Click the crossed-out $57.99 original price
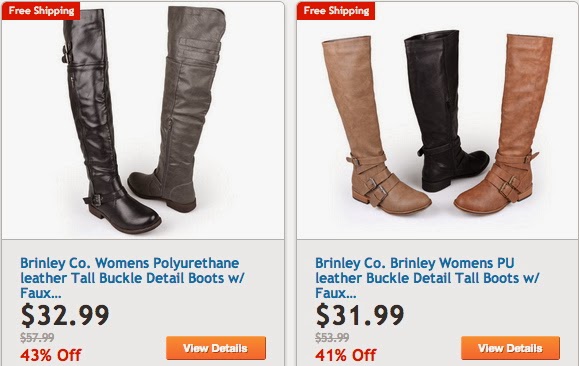The image size is (579, 366). (37, 337)
